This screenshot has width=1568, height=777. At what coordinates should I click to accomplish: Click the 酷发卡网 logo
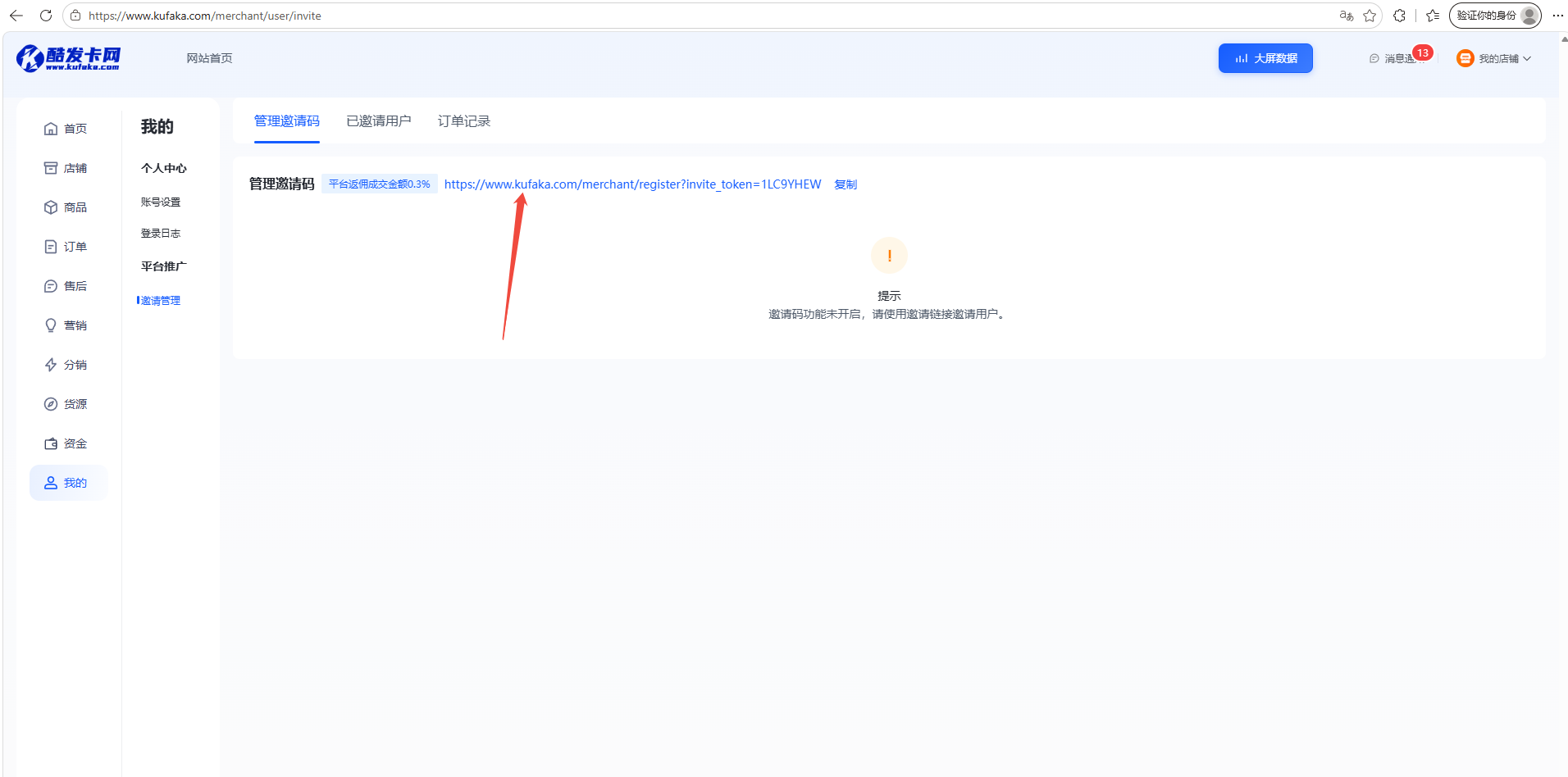[x=69, y=58]
